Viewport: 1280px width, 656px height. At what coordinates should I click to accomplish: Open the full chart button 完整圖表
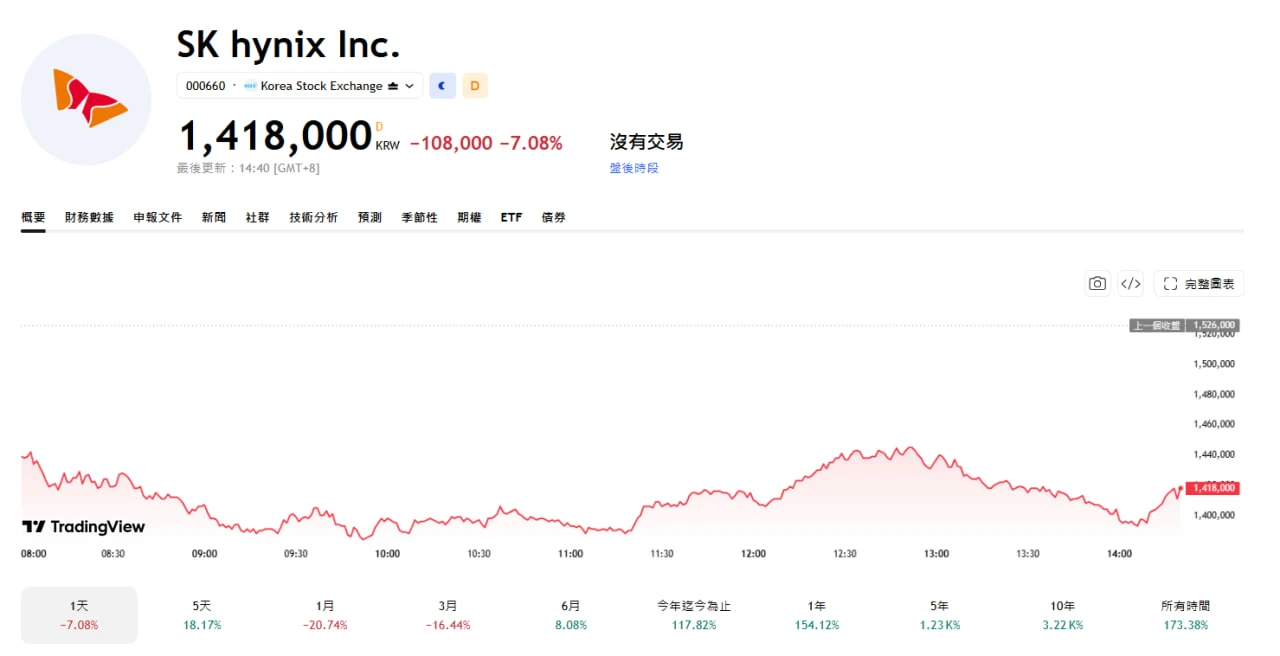point(1199,284)
